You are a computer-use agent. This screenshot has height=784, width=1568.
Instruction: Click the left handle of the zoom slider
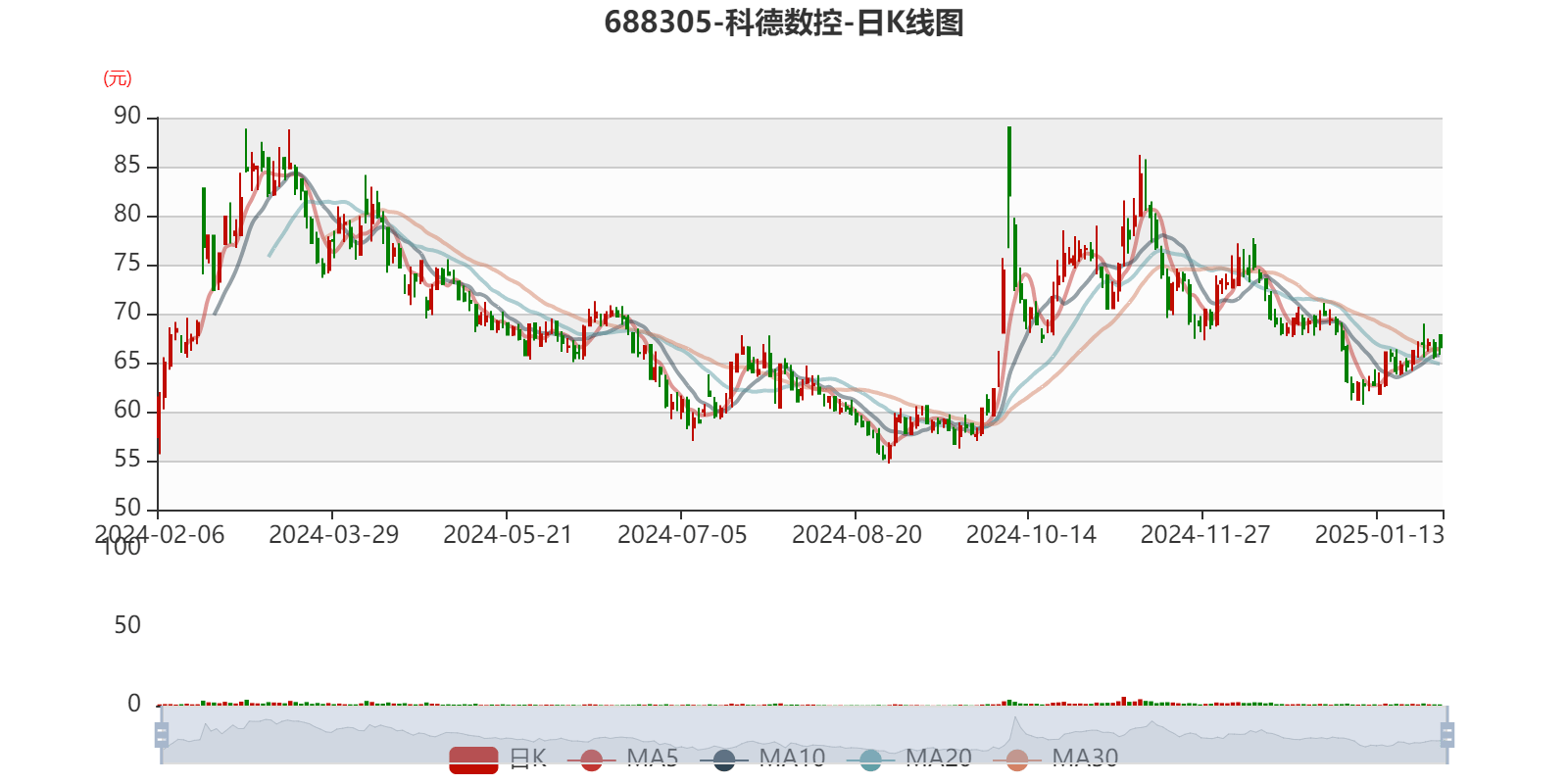(160, 734)
